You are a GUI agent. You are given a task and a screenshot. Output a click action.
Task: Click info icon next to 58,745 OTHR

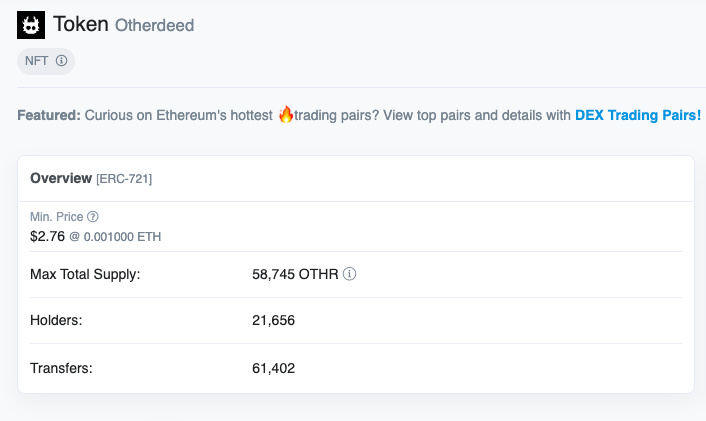click(349, 274)
